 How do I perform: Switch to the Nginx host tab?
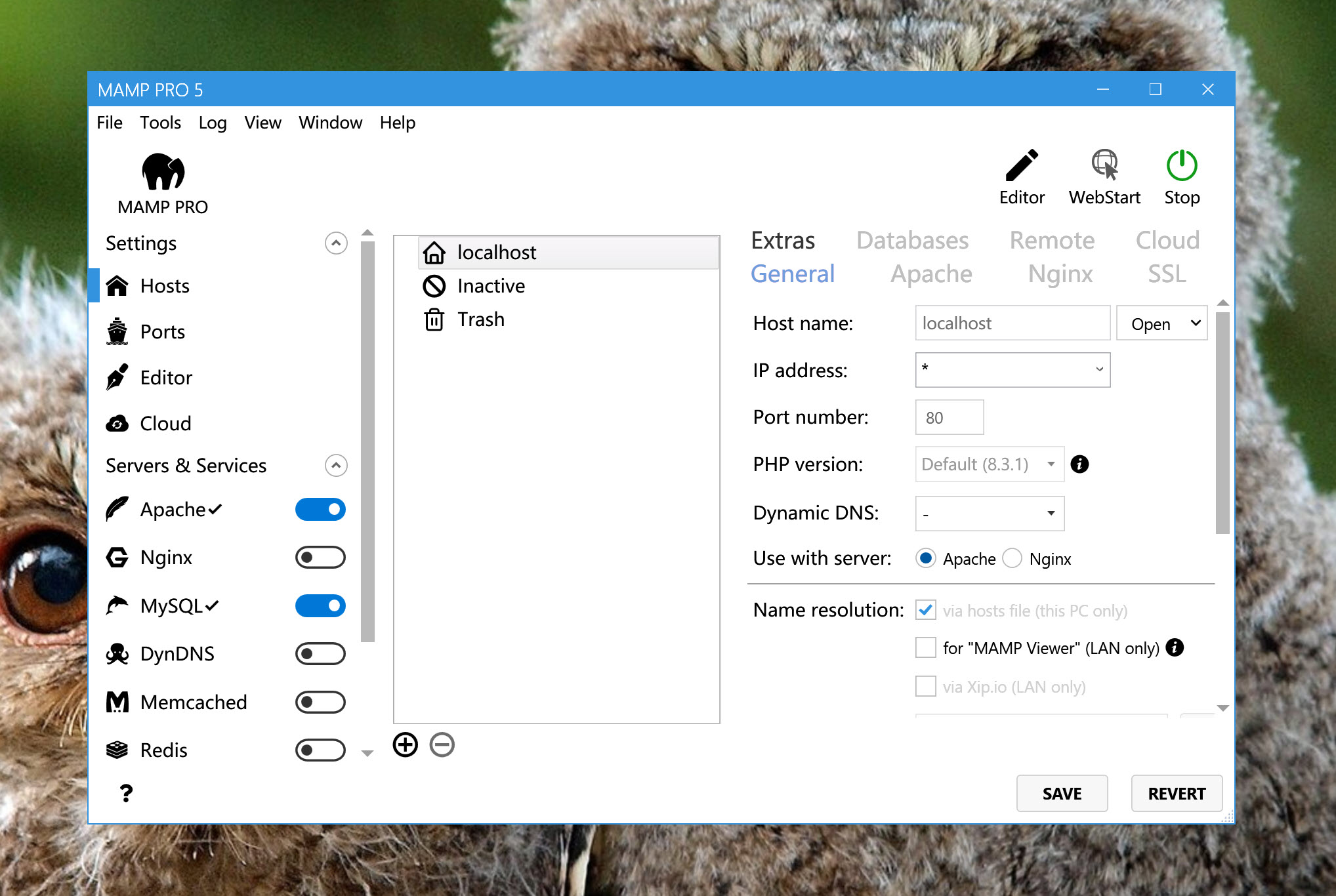[1060, 274]
